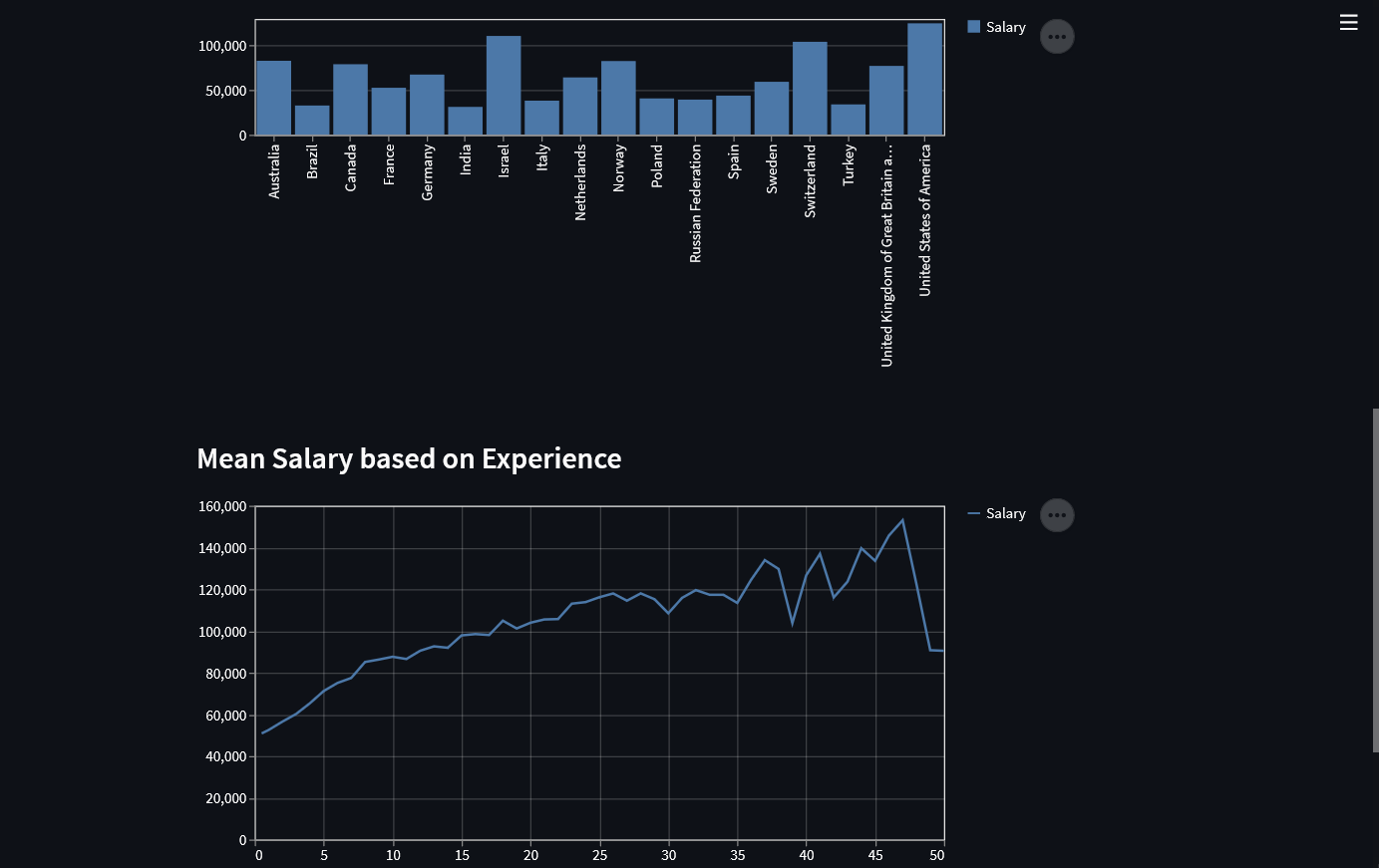Click the 20,000 y-axis label on line chart
This screenshot has height=868, width=1379.
226,798
